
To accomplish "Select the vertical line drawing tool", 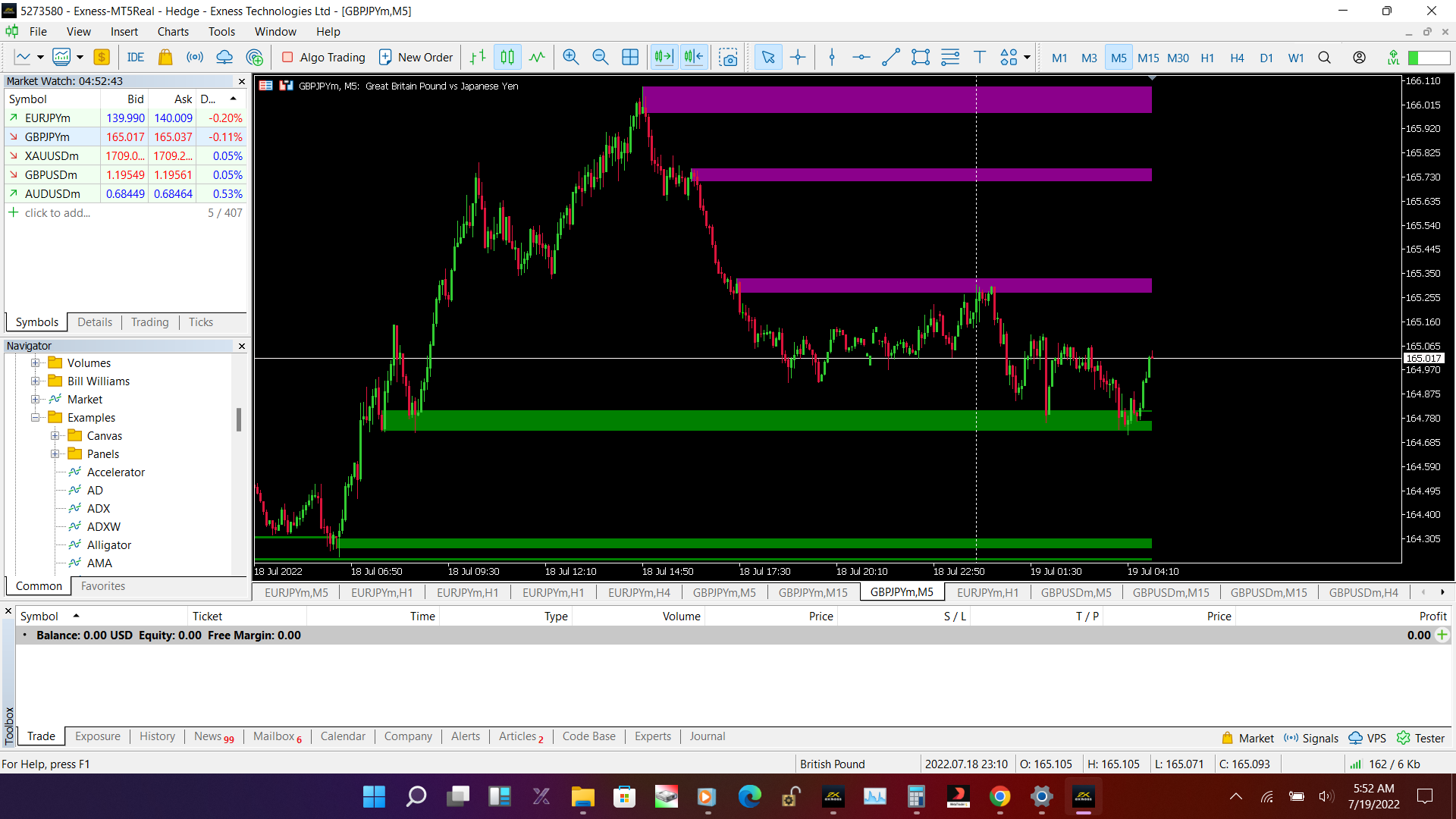I will pos(832,58).
